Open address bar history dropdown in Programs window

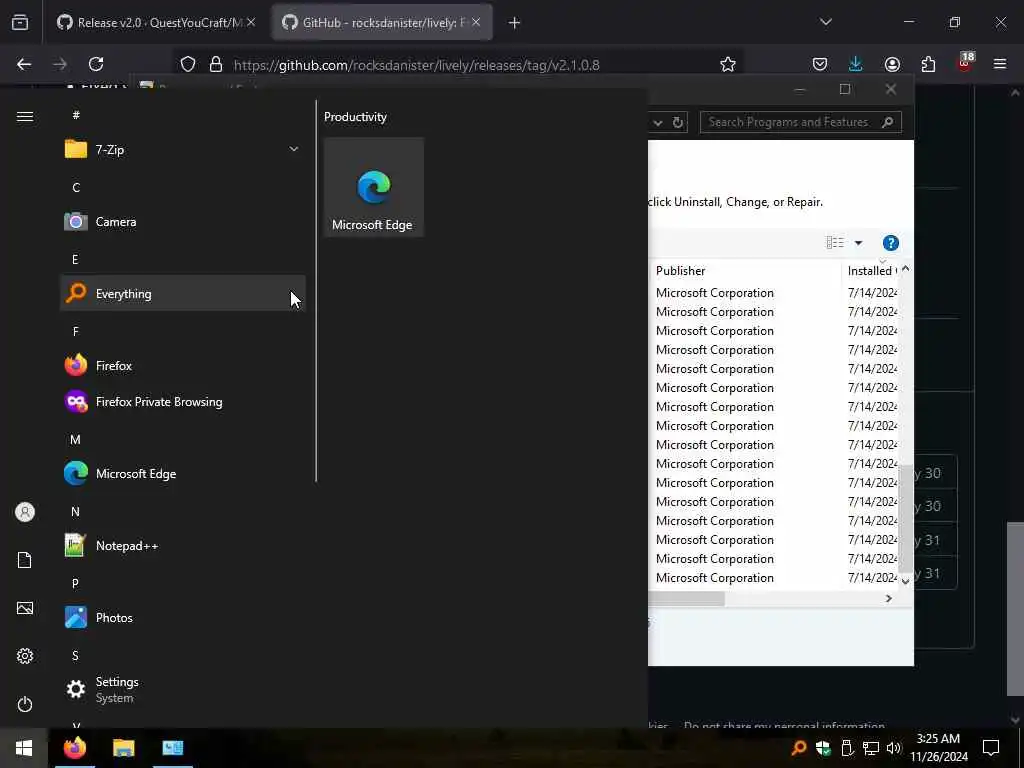(658, 122)
